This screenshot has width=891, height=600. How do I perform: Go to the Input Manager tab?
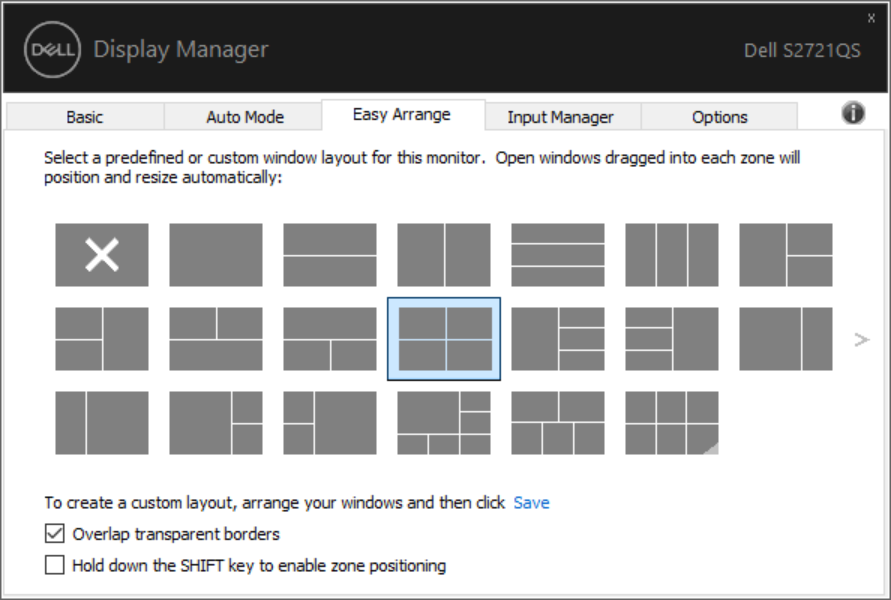point(560,117)
